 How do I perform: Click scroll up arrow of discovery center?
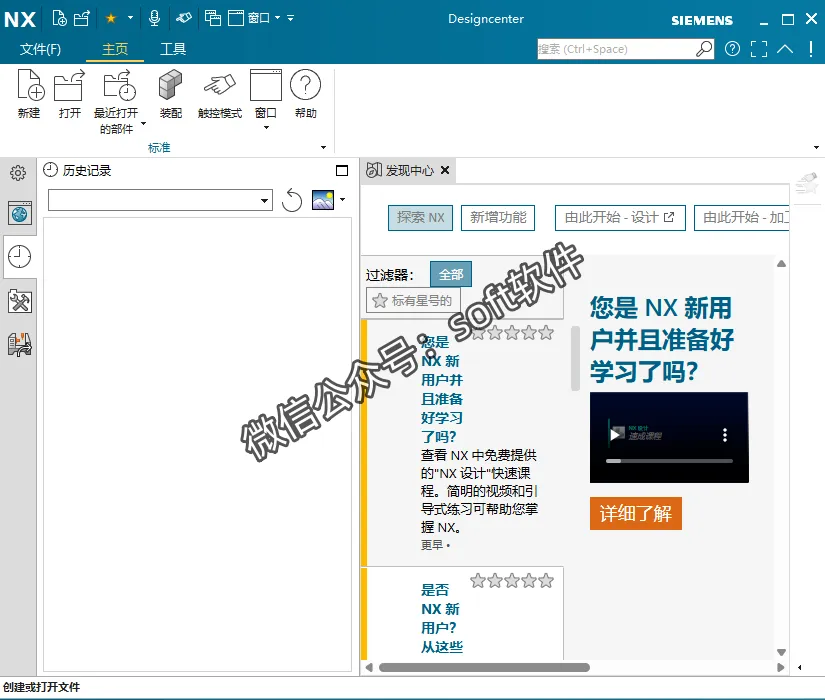pos(781,264)
